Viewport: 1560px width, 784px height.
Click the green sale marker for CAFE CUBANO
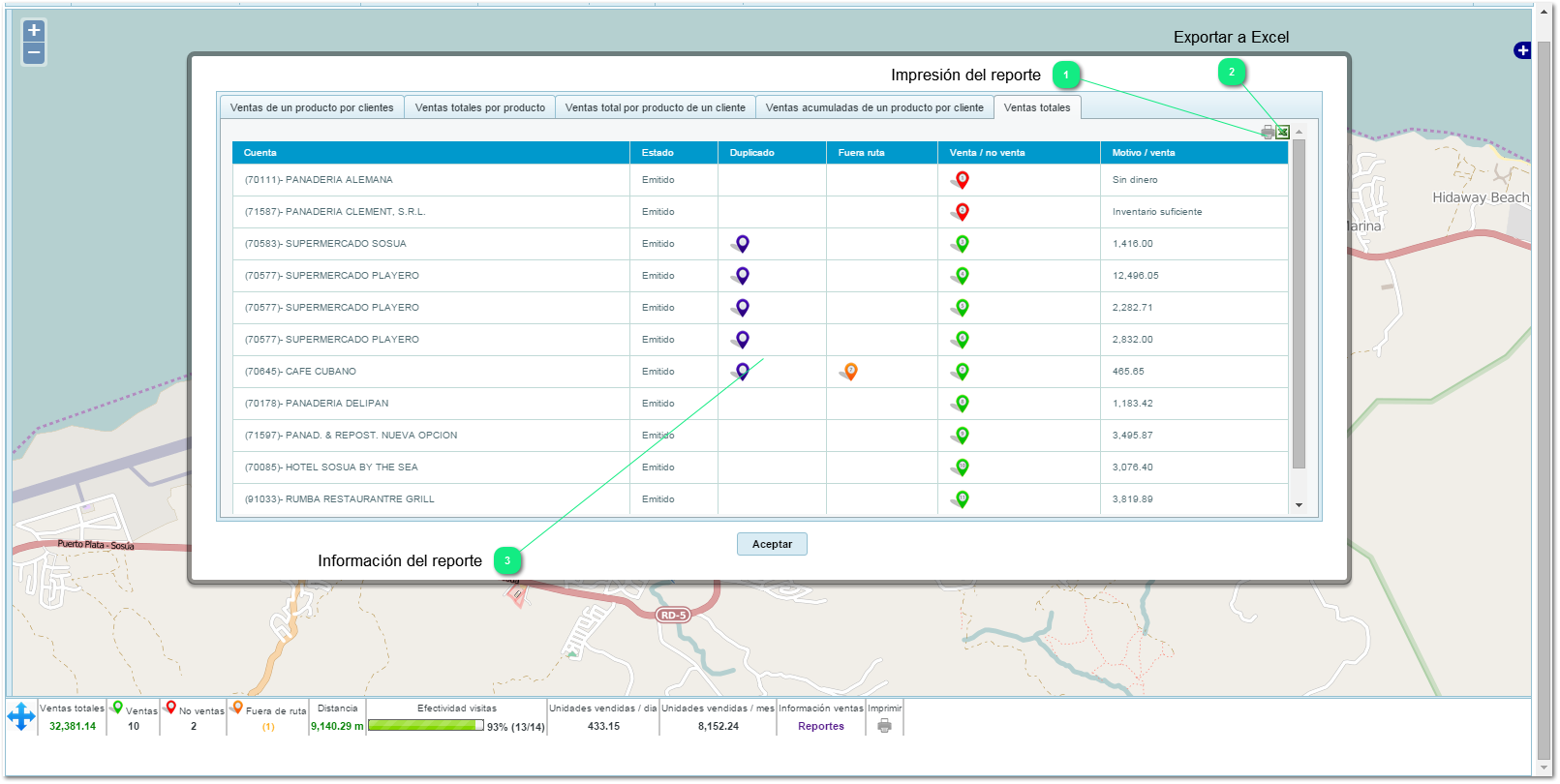(961, 372)
